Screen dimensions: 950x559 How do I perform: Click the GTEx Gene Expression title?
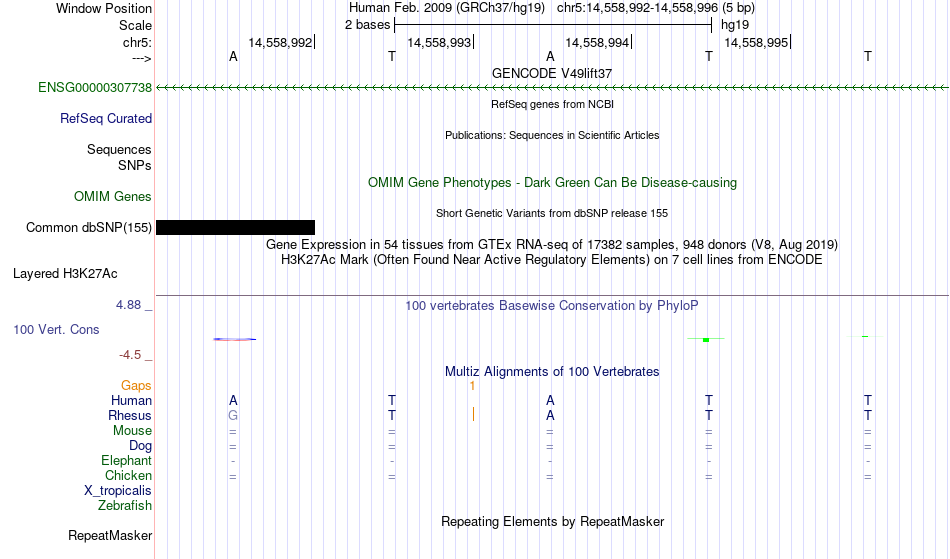click(552, 245)
